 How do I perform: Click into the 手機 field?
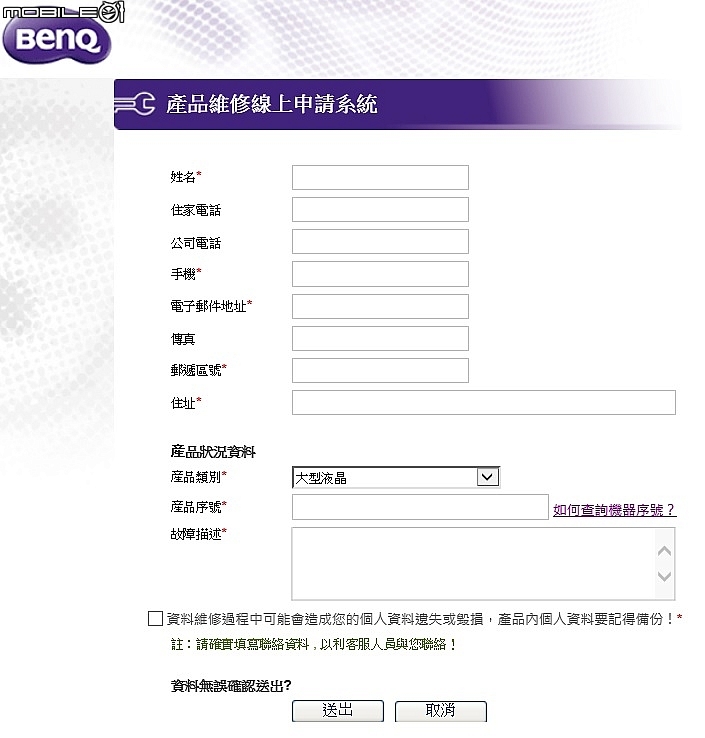(380, 274)
